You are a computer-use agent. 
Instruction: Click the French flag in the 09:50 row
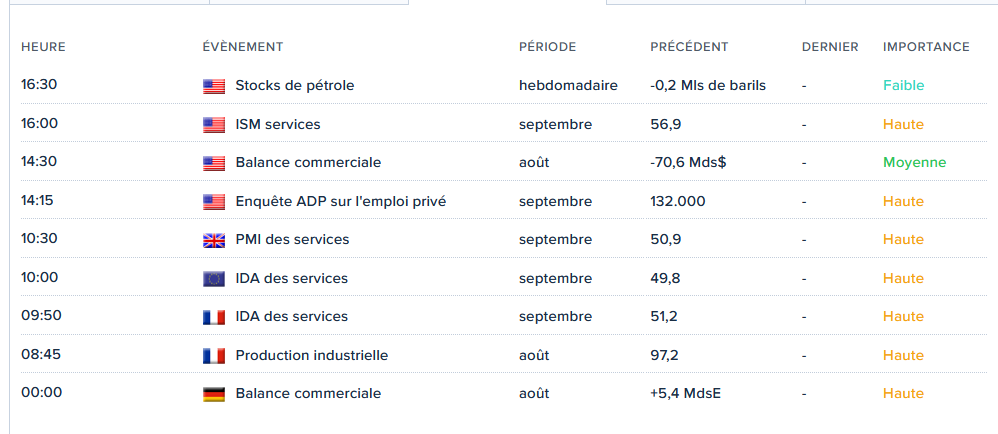214,317
